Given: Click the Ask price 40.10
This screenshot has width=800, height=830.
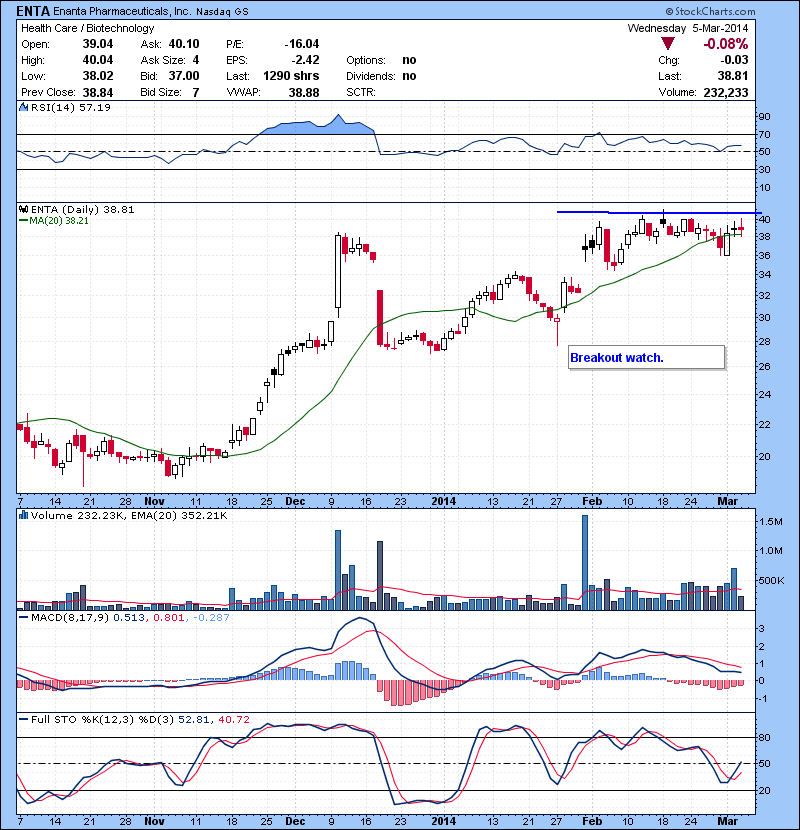Looking at the screenshot, I should [184, 44].
